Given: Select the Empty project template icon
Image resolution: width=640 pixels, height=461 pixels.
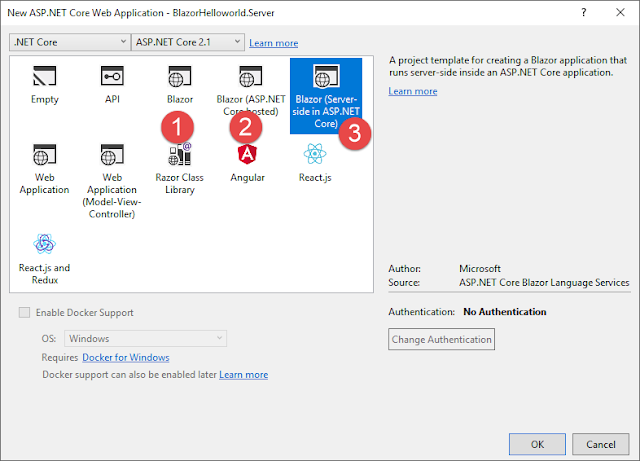Looking at the screenshot, I should 44,76.
